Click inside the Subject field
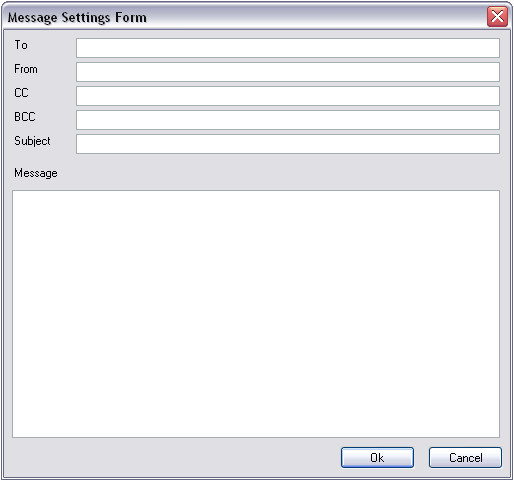This screenshot has height=481, width=514. click(288, 144)
